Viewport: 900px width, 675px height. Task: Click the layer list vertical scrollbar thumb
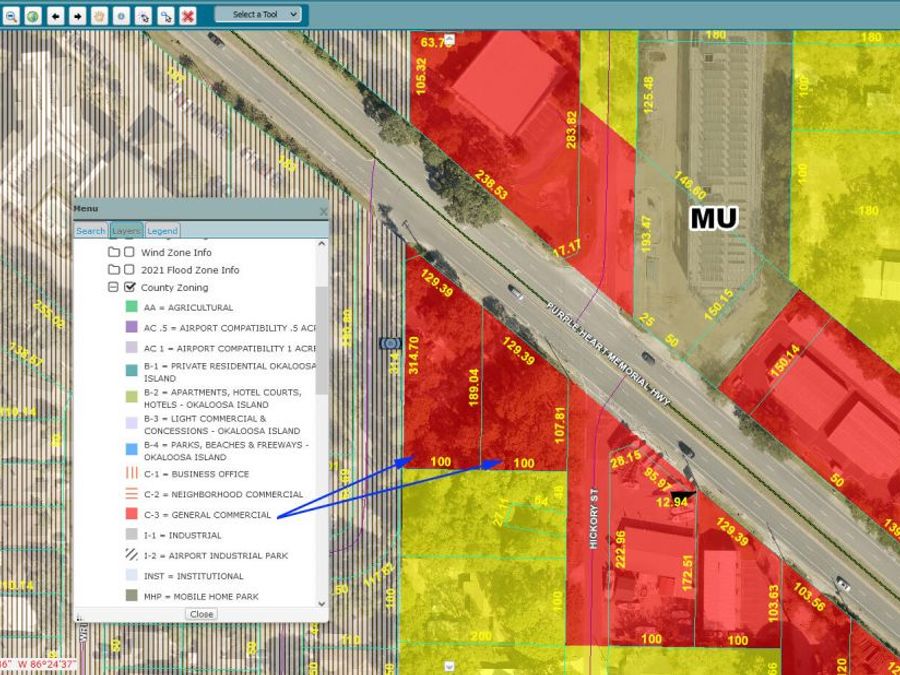point(321,340)
